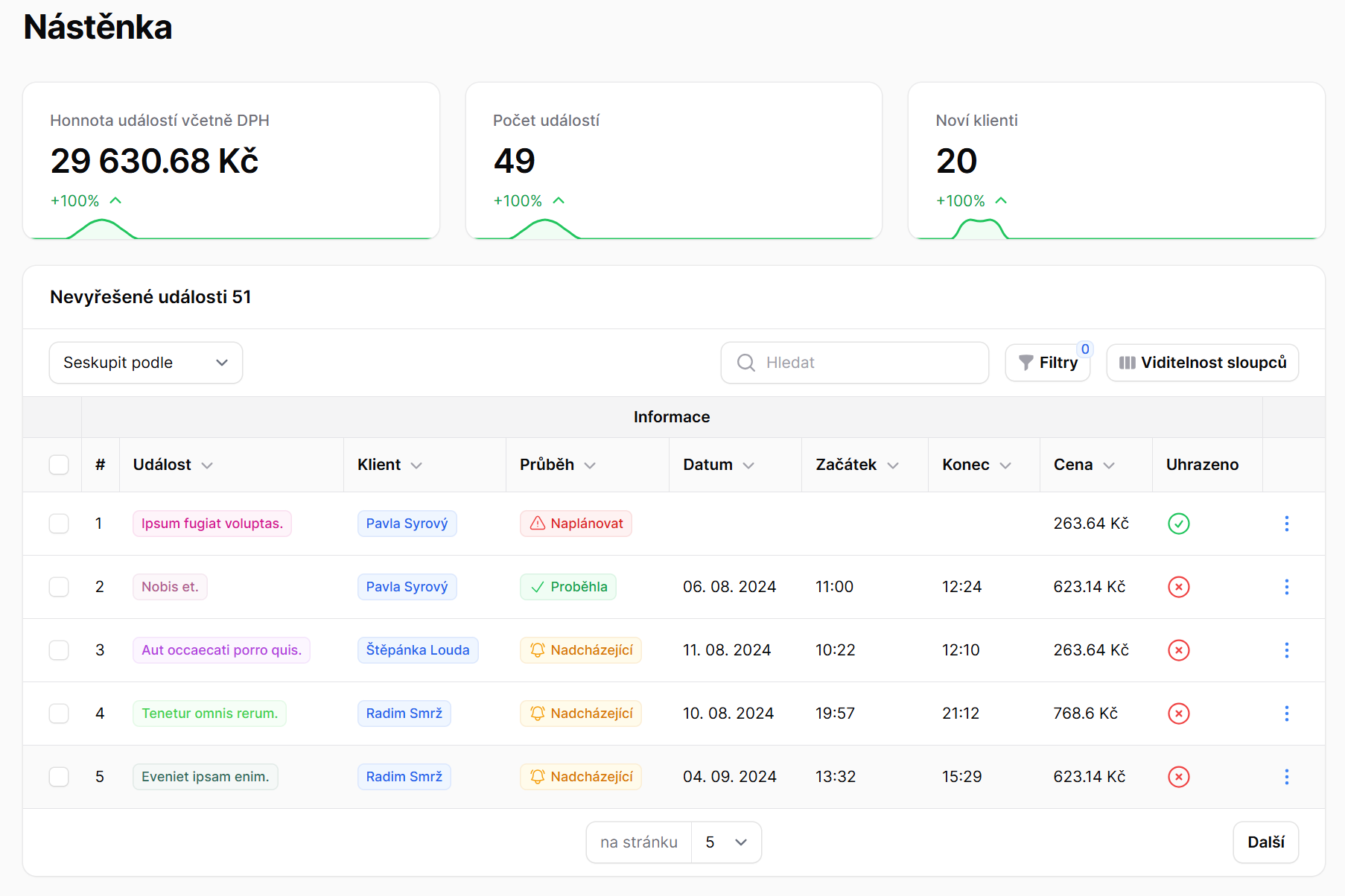Click red unpaid icon for Eveniet ipsam enim
This screenshot has height=896, width=1345.
1179,777
